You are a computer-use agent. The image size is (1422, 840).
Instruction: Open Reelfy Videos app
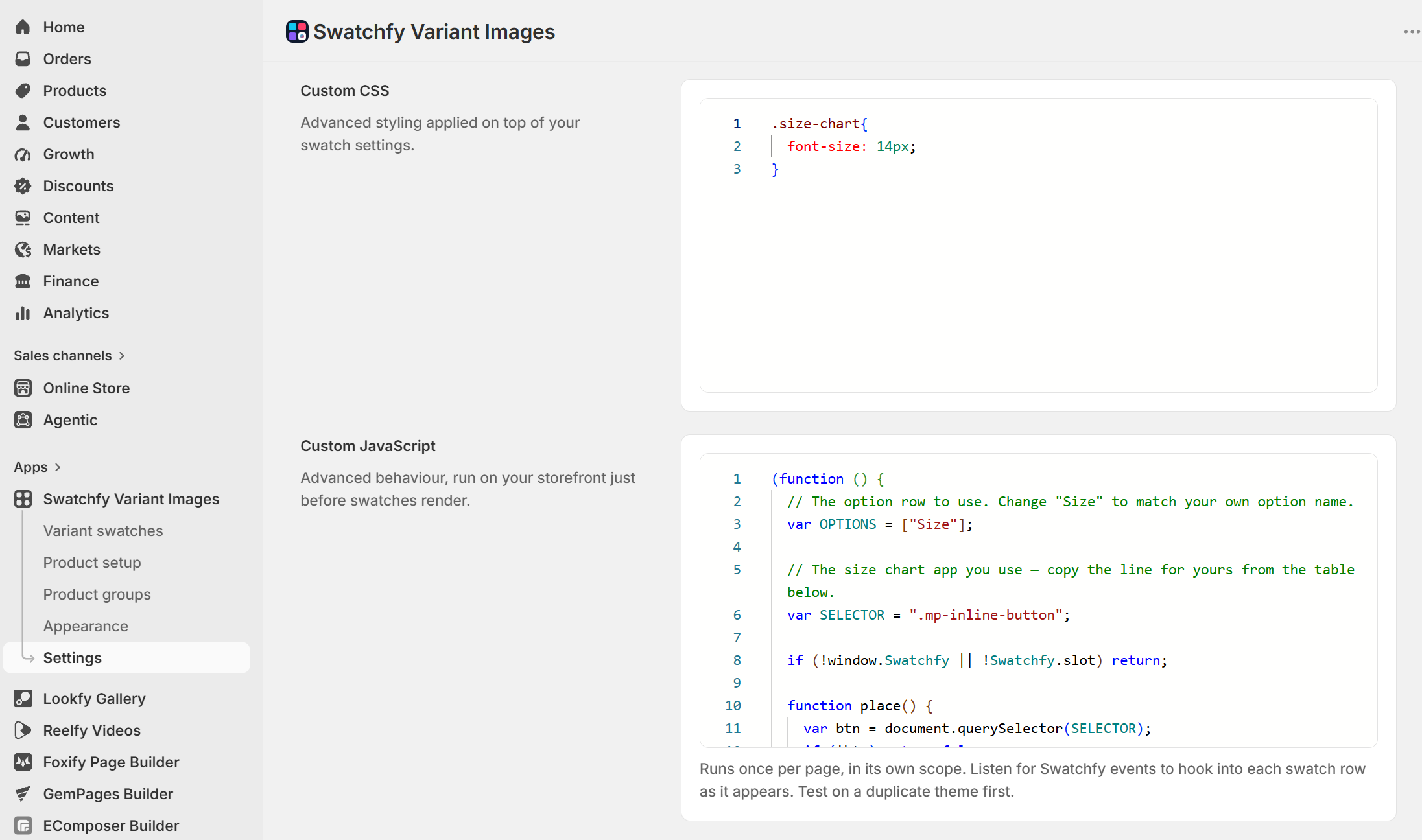(x=91, y=730)
